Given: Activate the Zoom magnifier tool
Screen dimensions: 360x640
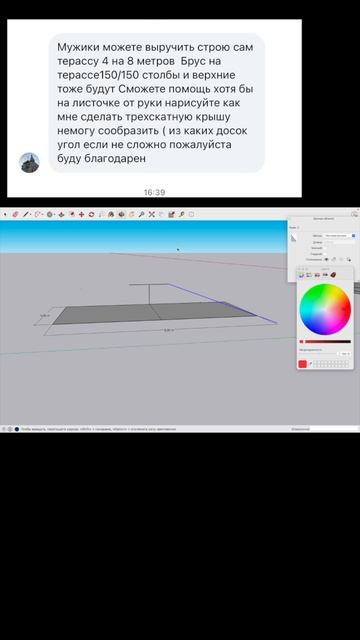Looking at the screenshot, I should pos(142,214).
